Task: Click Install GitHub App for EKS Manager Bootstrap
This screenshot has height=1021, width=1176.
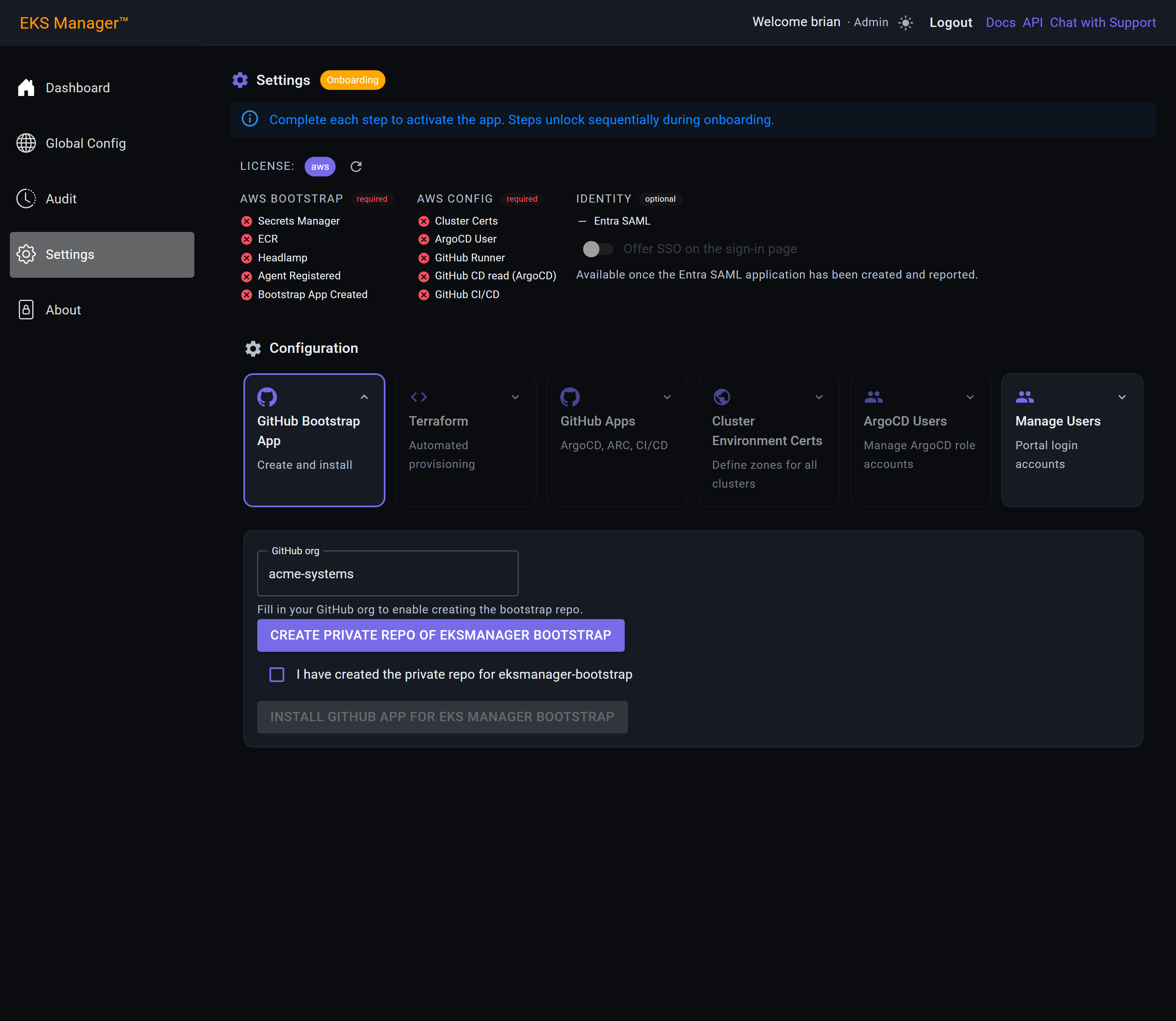Action: tap(442, 717)
